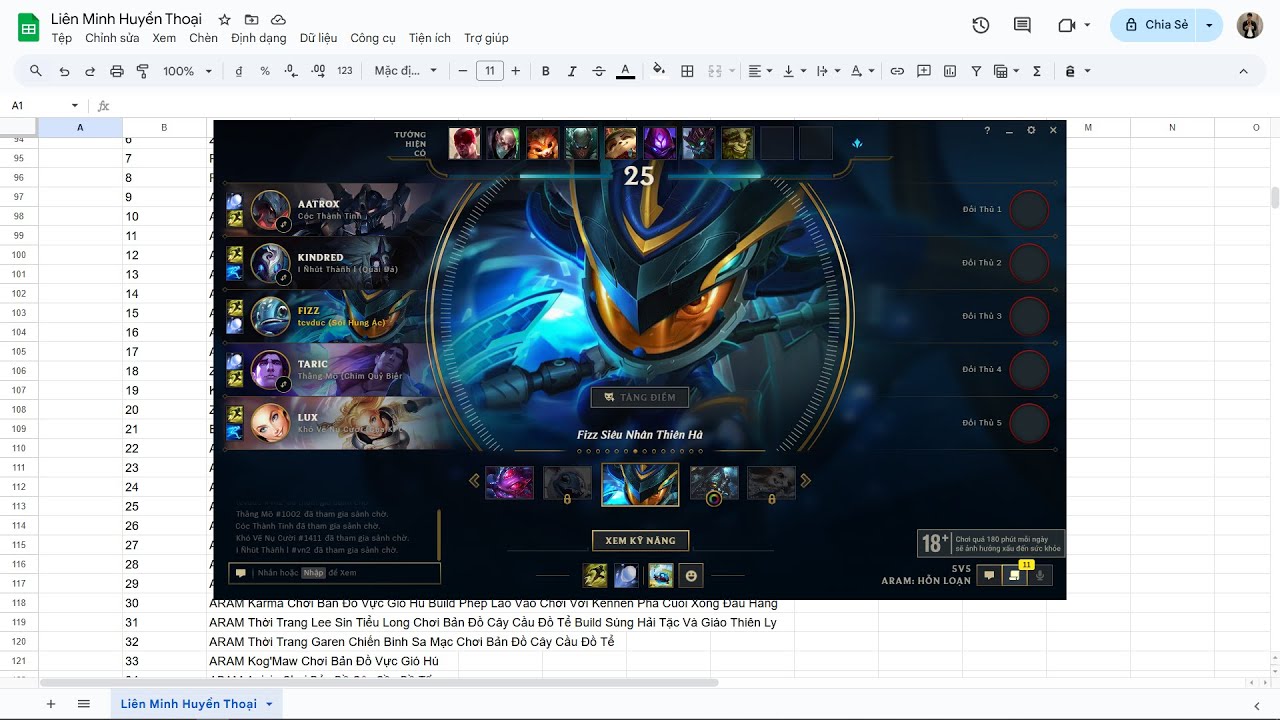Expand the Chia Sẻ share options arrow
This screenshot has height=720, width=1280.
pos(1210,25)
